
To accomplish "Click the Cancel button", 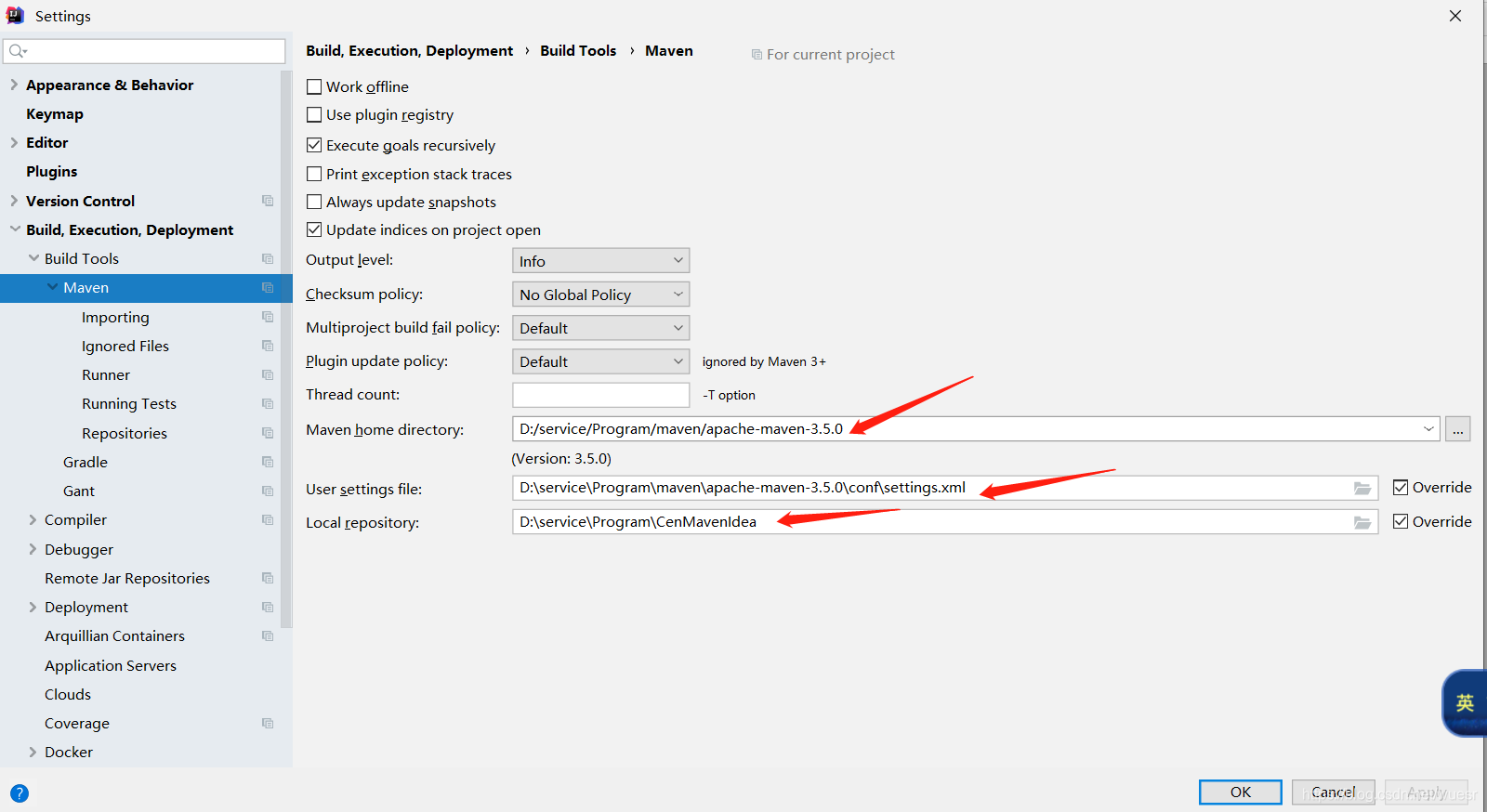I will click(x=1334, y=792).
